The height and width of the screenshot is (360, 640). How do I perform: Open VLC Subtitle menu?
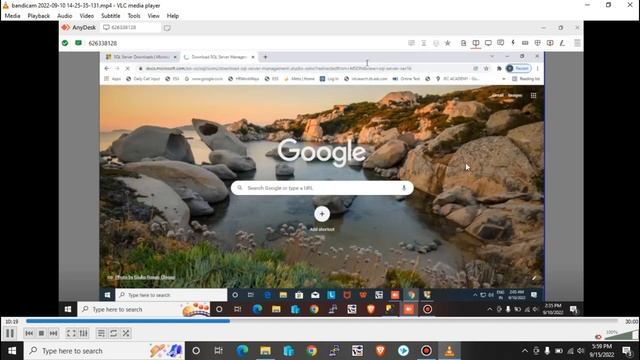111,16
